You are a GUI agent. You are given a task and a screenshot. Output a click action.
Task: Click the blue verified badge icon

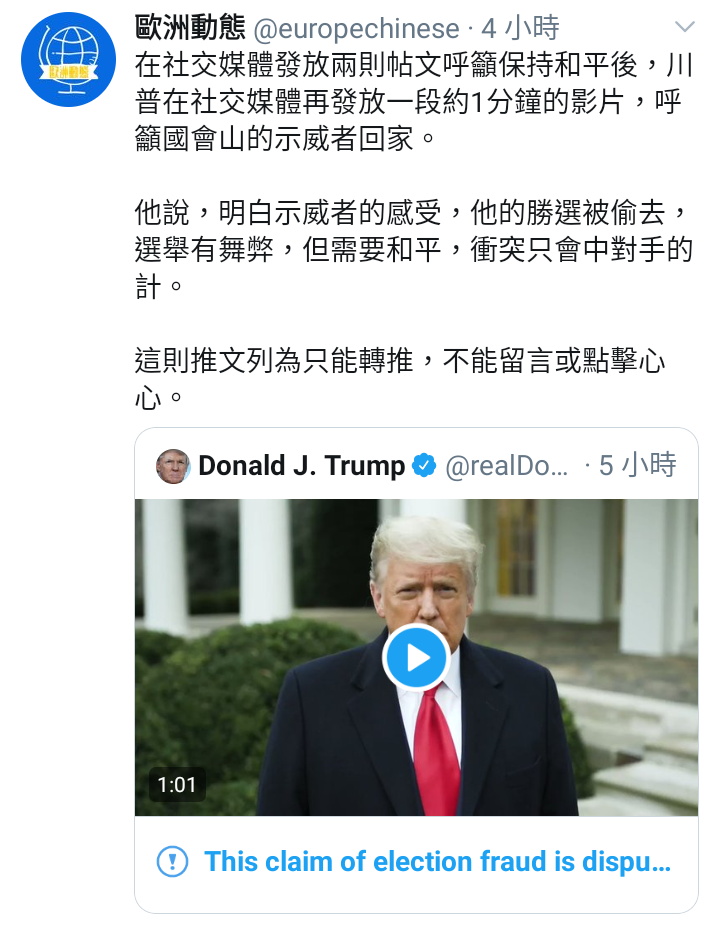tap(424, 465)
